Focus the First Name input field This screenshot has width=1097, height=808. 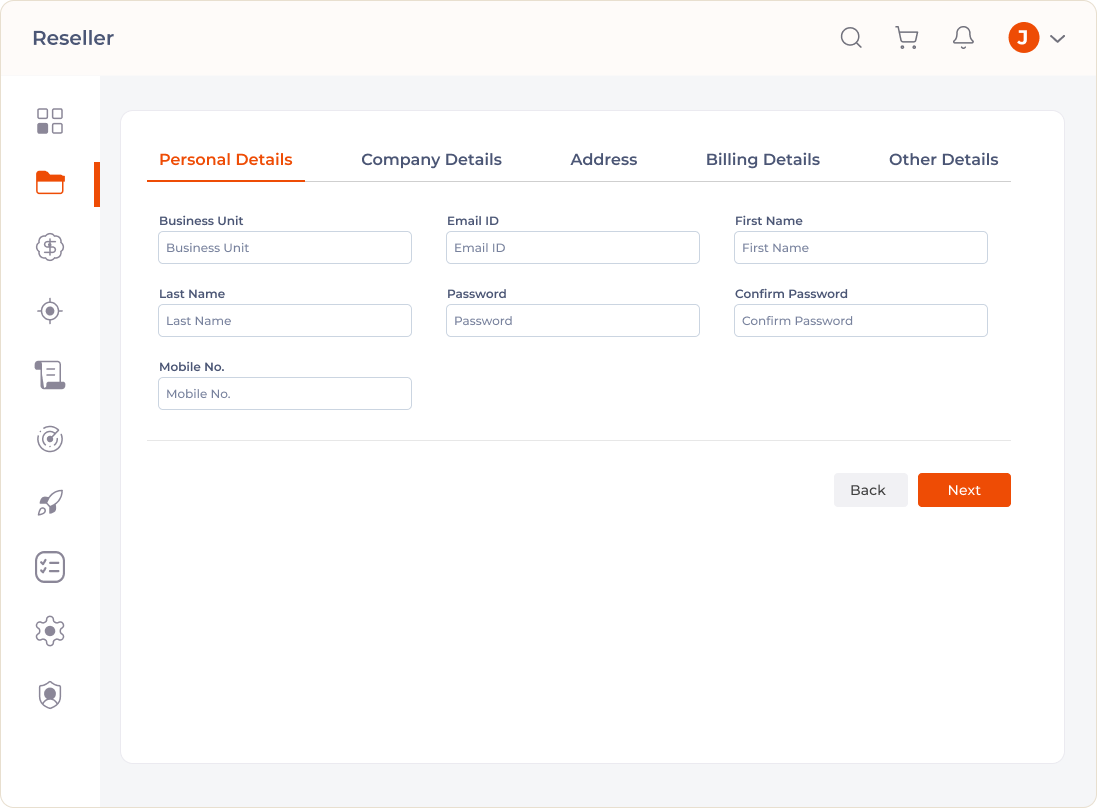pos(861,248)
